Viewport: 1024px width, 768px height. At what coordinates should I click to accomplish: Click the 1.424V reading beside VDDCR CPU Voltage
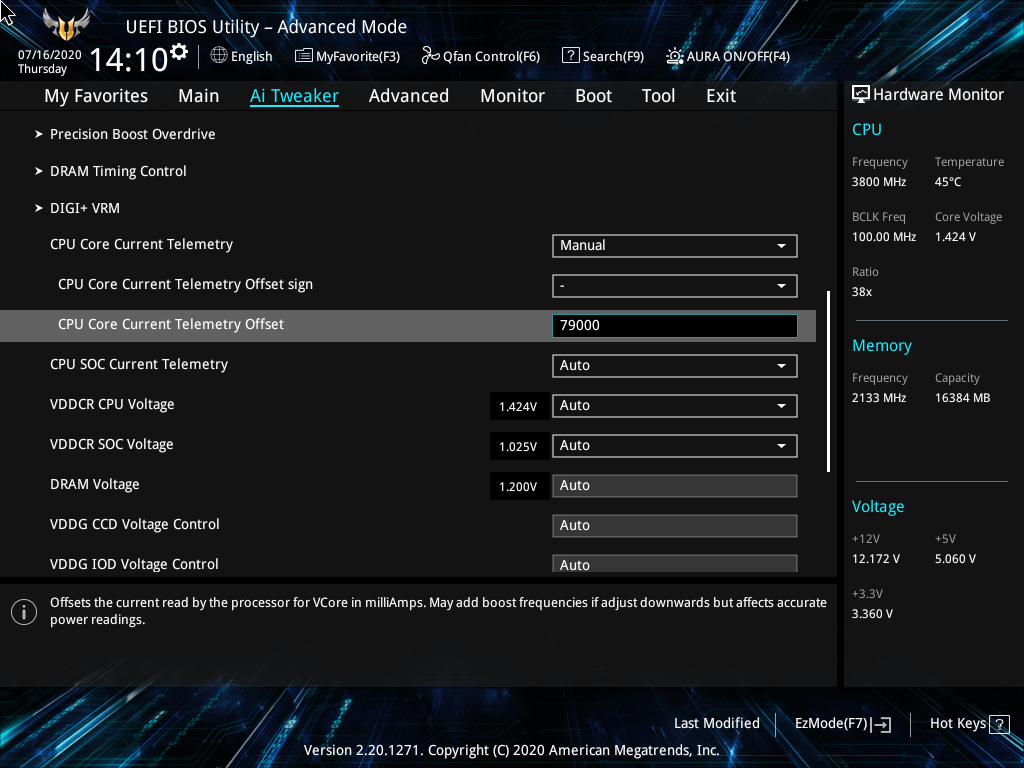pos(518,406)
